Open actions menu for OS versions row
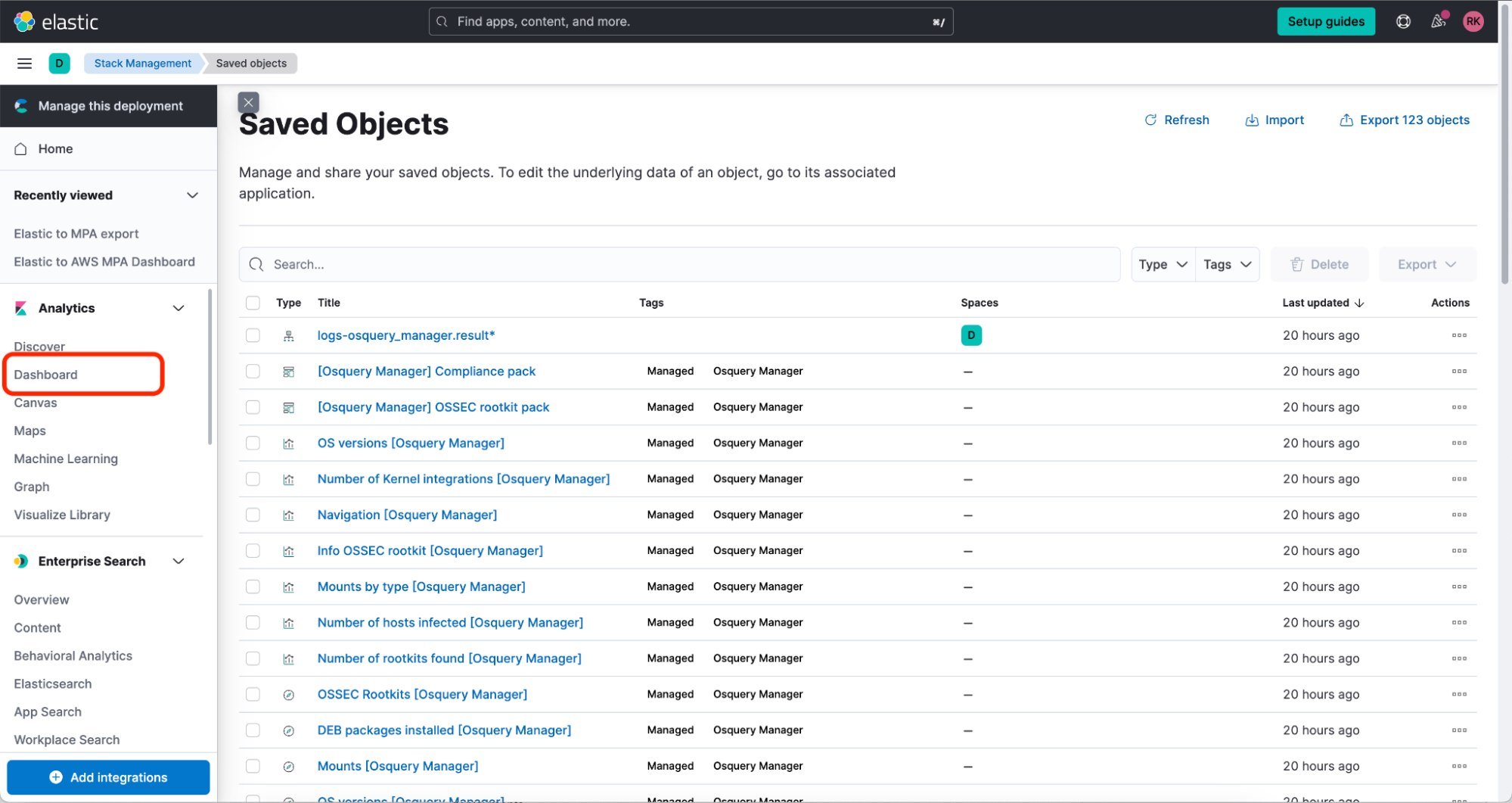Image resolution: width=1512 pixels, height=803 pixels. click(1459, 444)
